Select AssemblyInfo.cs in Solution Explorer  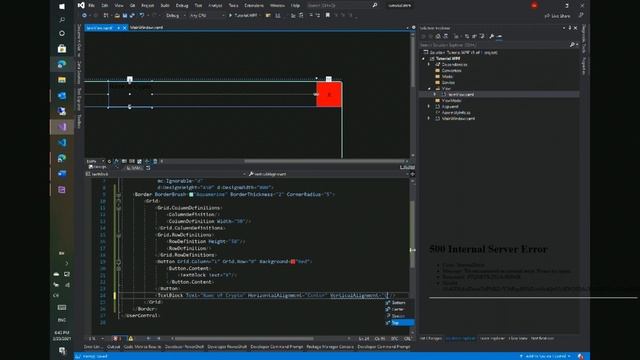click(x=456, y=113)
